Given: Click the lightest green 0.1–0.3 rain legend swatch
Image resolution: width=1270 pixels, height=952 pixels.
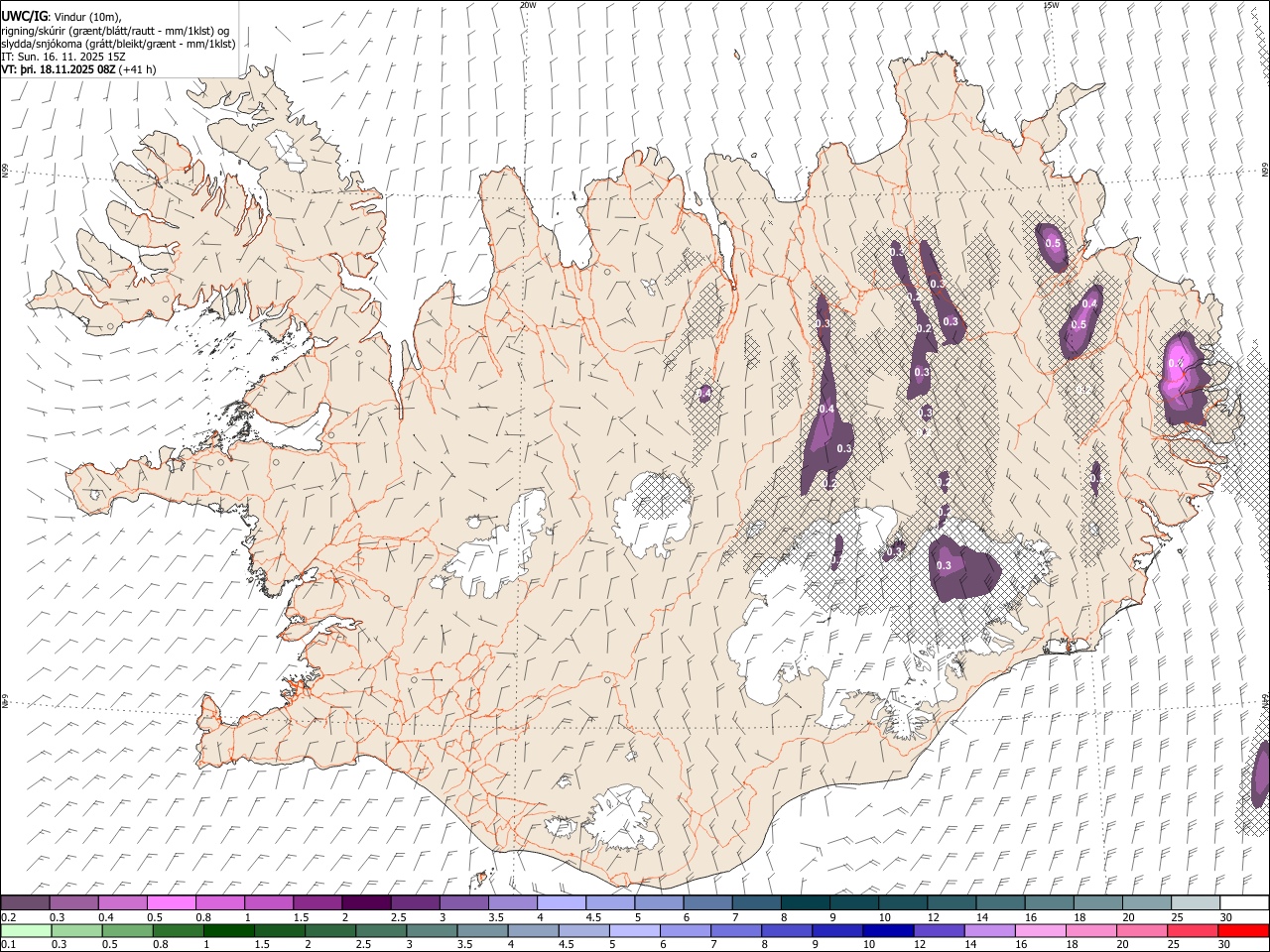Looking at the screenshot, I should point(26,931).
